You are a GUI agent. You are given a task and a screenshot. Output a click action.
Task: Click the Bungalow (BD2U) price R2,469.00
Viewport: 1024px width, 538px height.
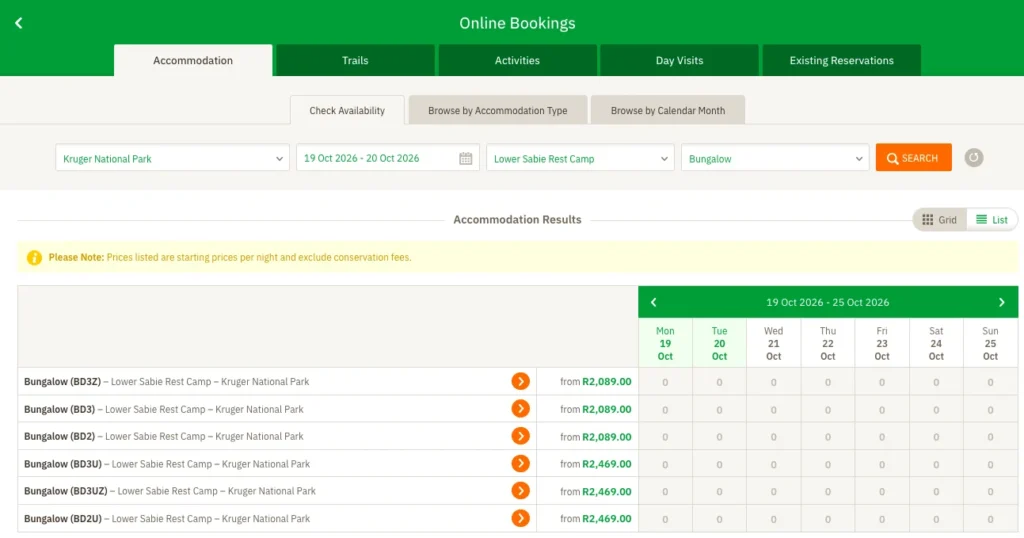tap(607, 518)
